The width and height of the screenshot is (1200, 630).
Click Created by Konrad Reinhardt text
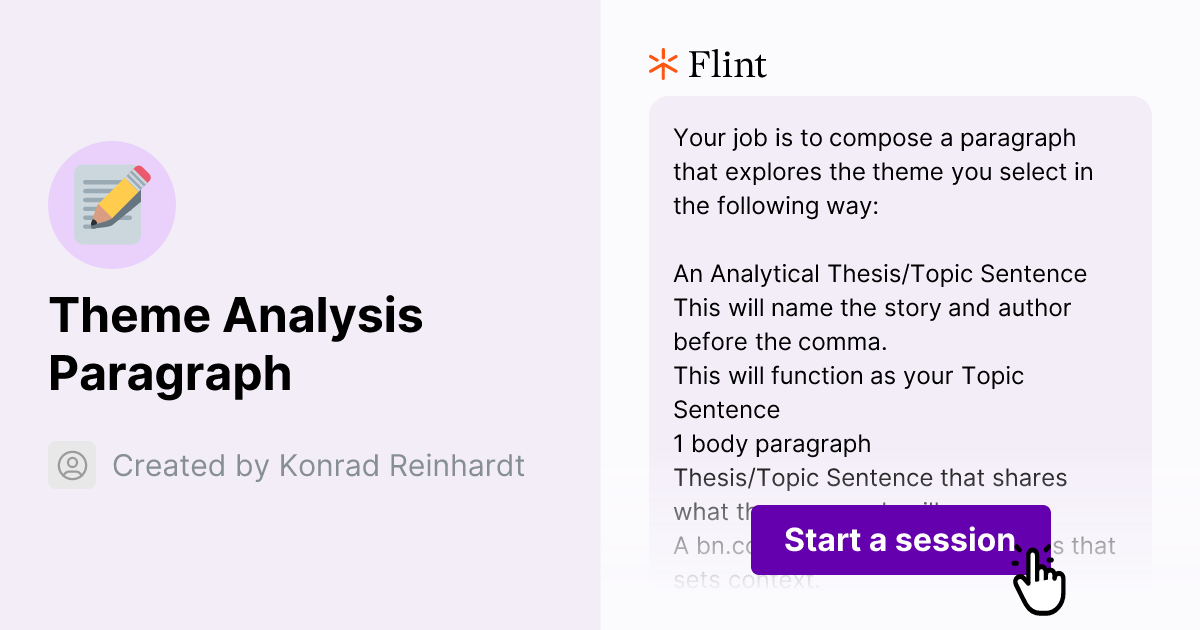(x=318, y=465)
